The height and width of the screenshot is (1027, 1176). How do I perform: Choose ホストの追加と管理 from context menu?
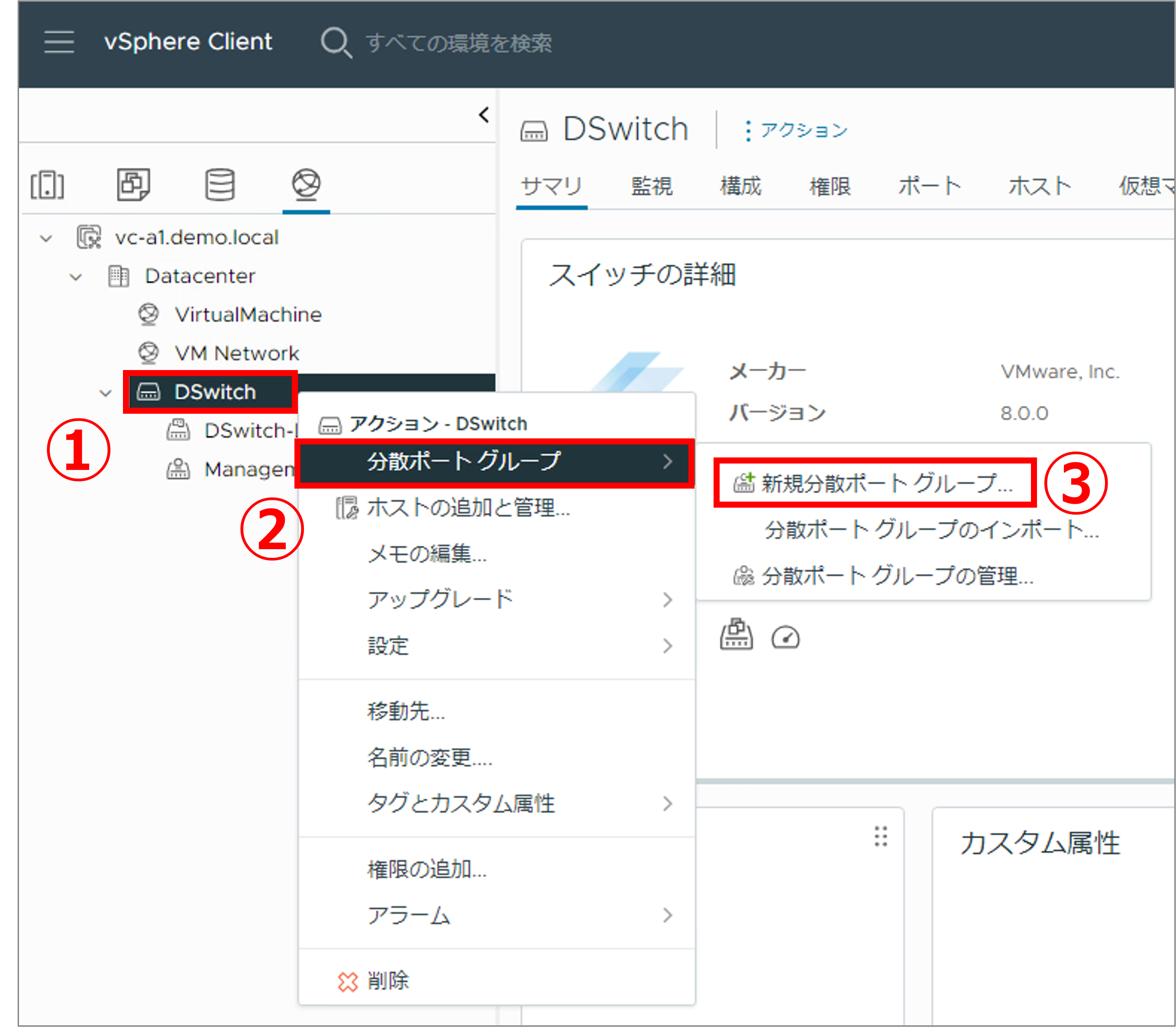pos(468,508)
